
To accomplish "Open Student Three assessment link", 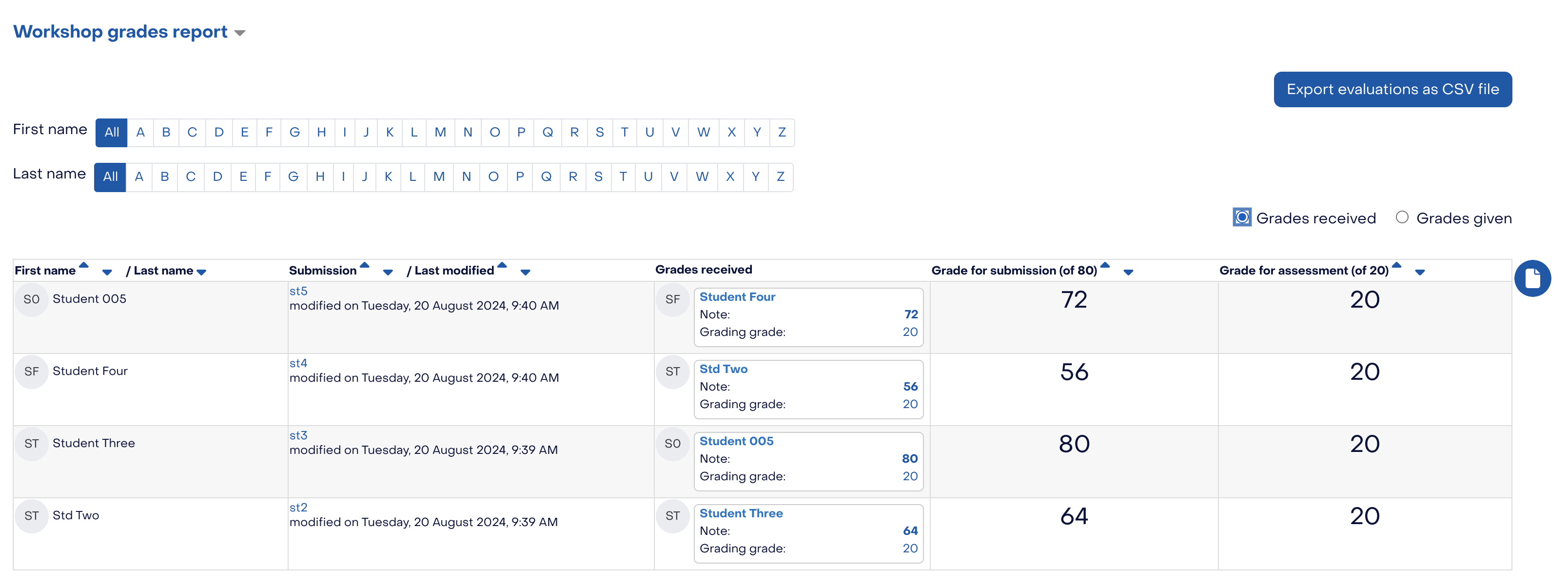I will [741, 513].
